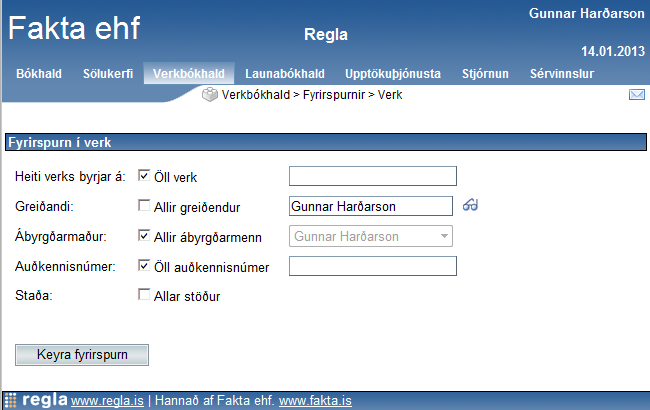The width and height of the screenshot is (650, 410).
Task: Select the Sölukerfi menu item
Action: point(108,74)
